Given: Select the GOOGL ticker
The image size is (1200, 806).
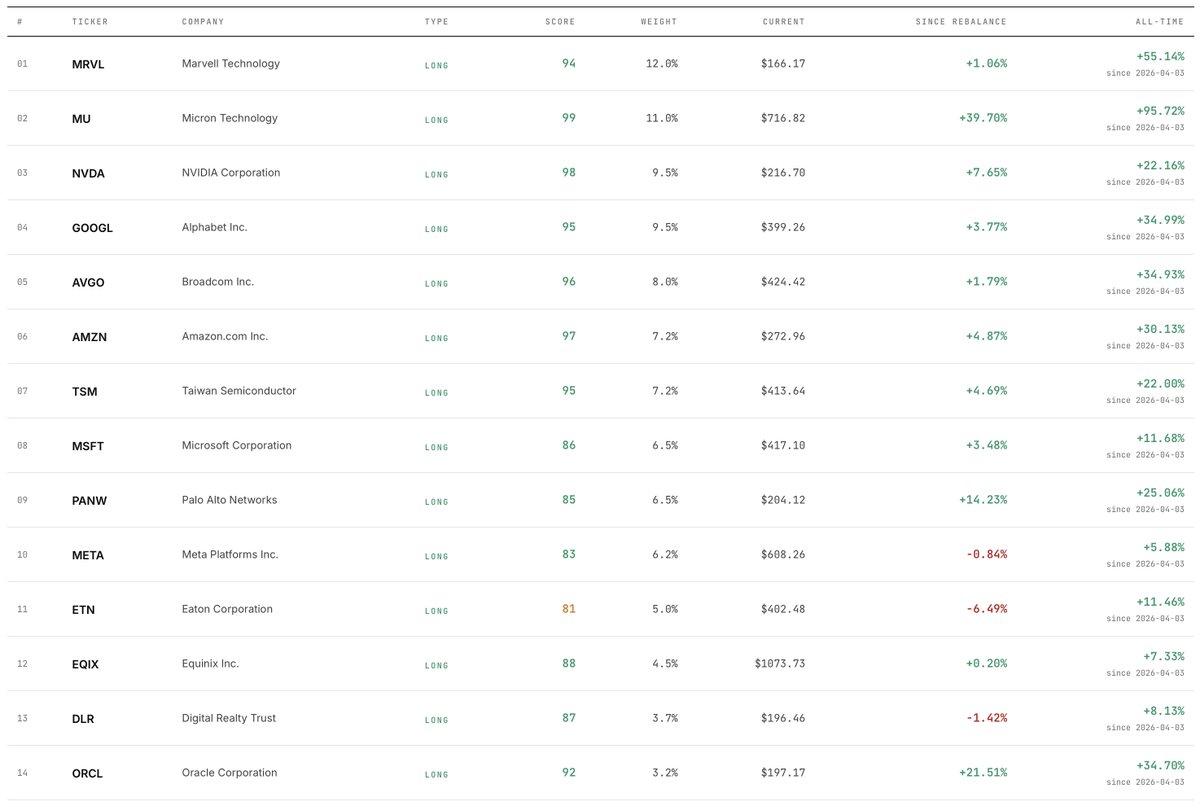Looking at the screenshot, I should tap(92, 228).
